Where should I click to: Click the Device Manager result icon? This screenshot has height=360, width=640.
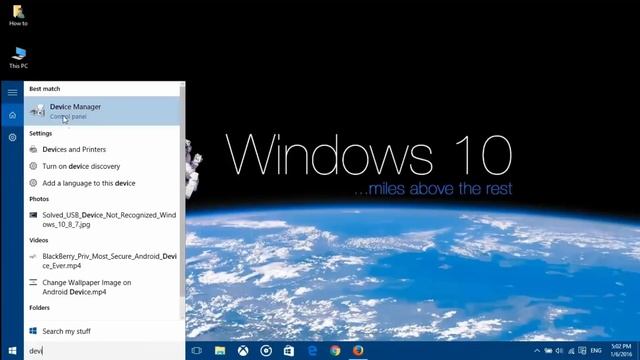pos(38,111)
